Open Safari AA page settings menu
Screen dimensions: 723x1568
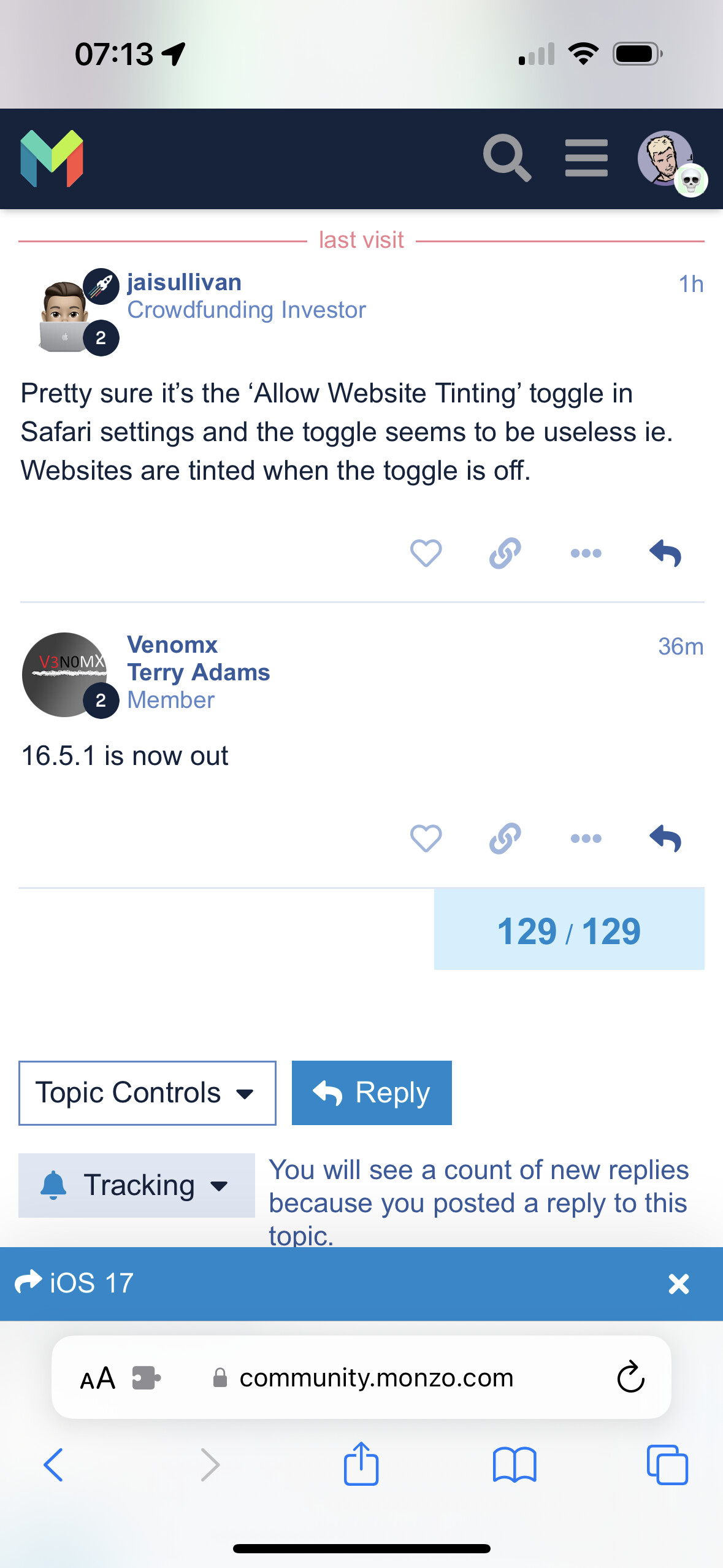click(x=98, y=1378)
